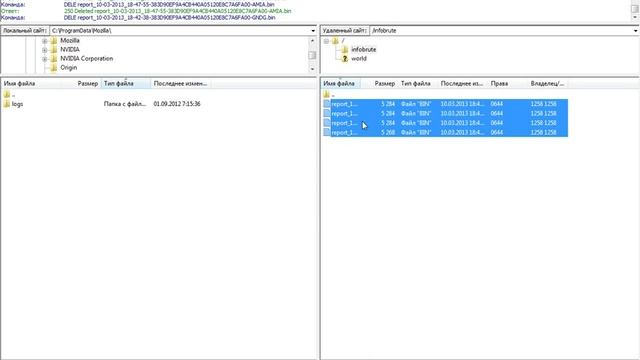Click the infobrute folder icon in remote tree
Image resolution: width=640 pixels, height=360 pixels.
tap(345, 50)
